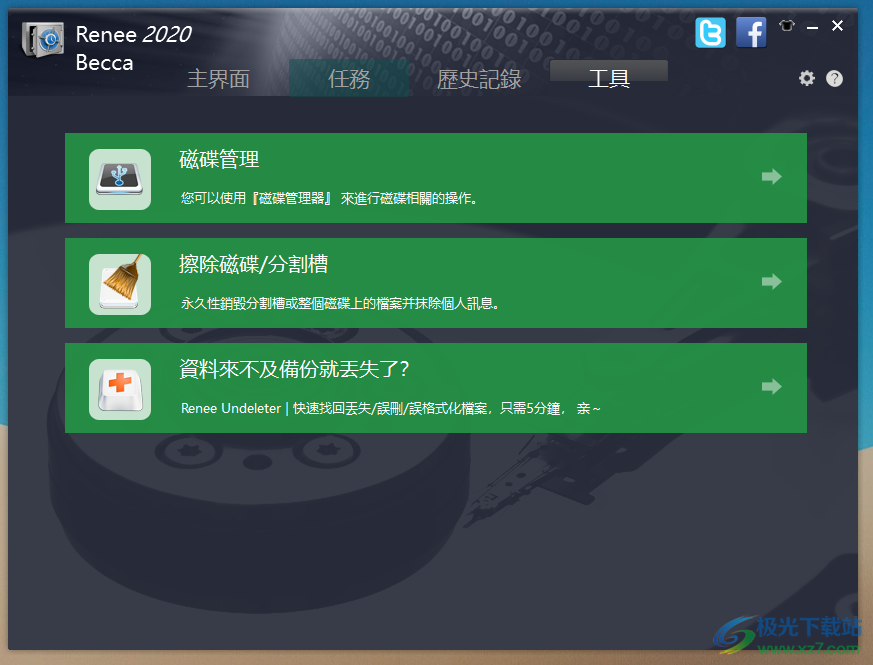Click the USB disk icon for 磁碟管理

120,179
